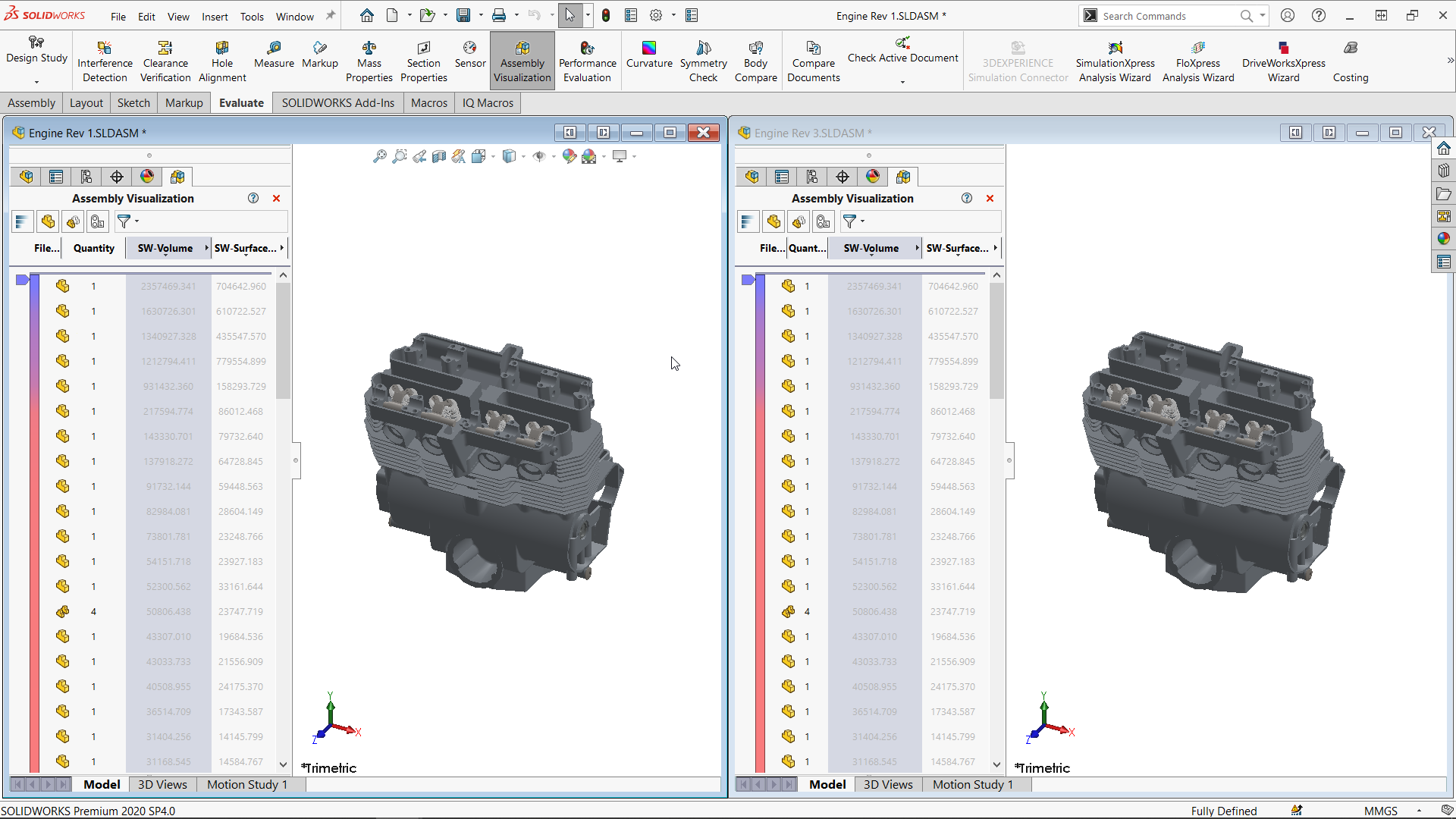The height and width of the screenshot is (819, 1456).
Task: Open Options gear in top toolbar
Action: click(x=656, y=15)
